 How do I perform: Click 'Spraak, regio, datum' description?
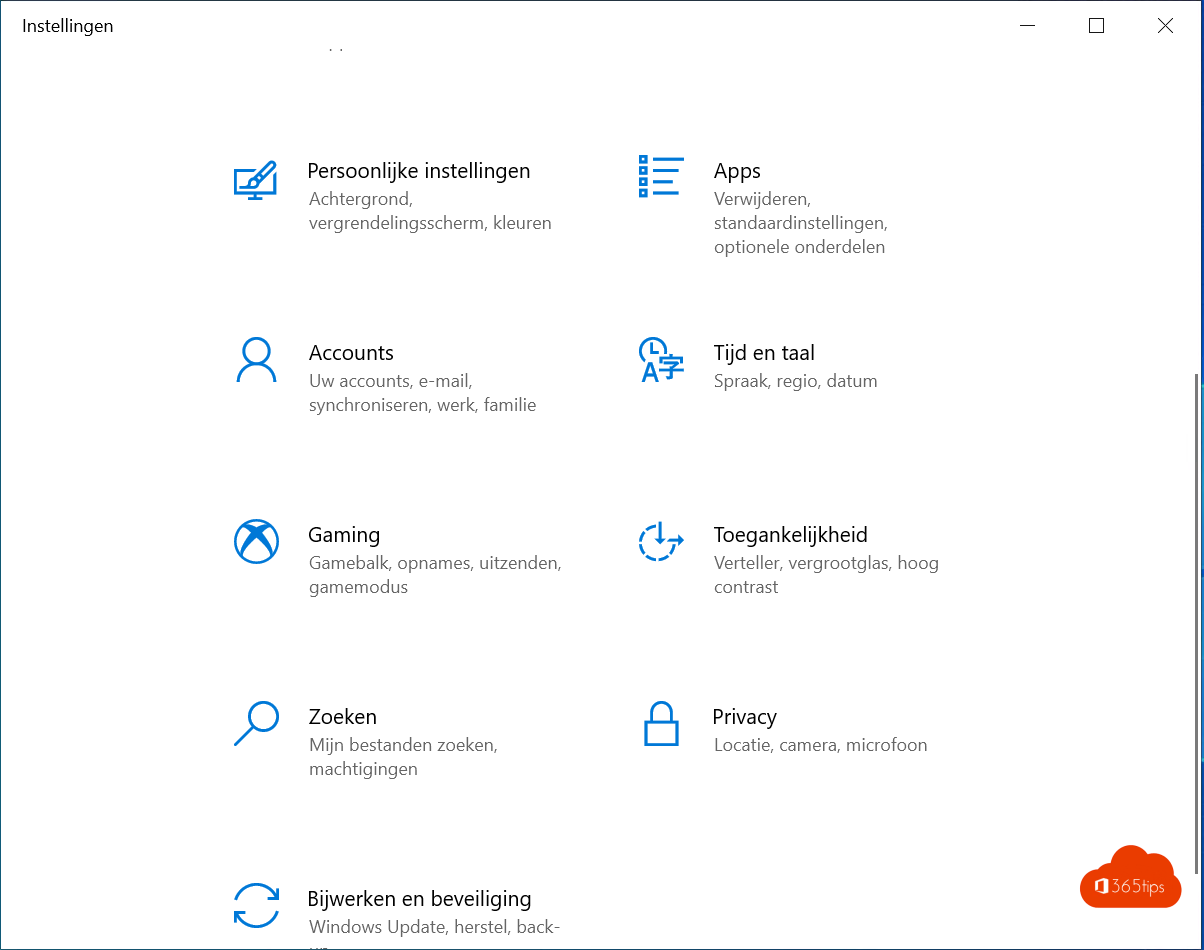coord(795,381)
